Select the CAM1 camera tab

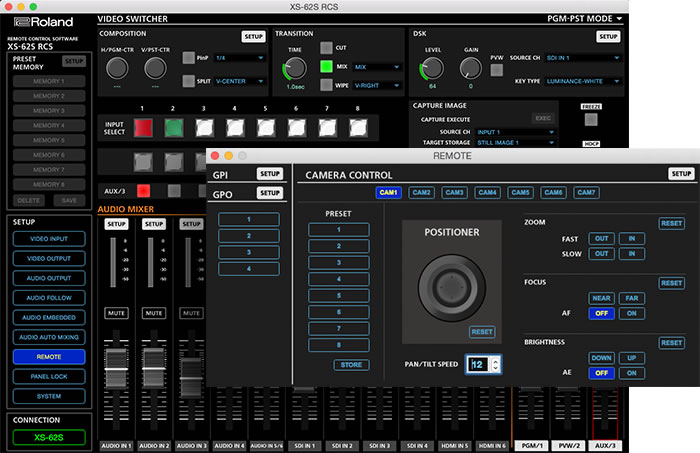coord(388,192)
